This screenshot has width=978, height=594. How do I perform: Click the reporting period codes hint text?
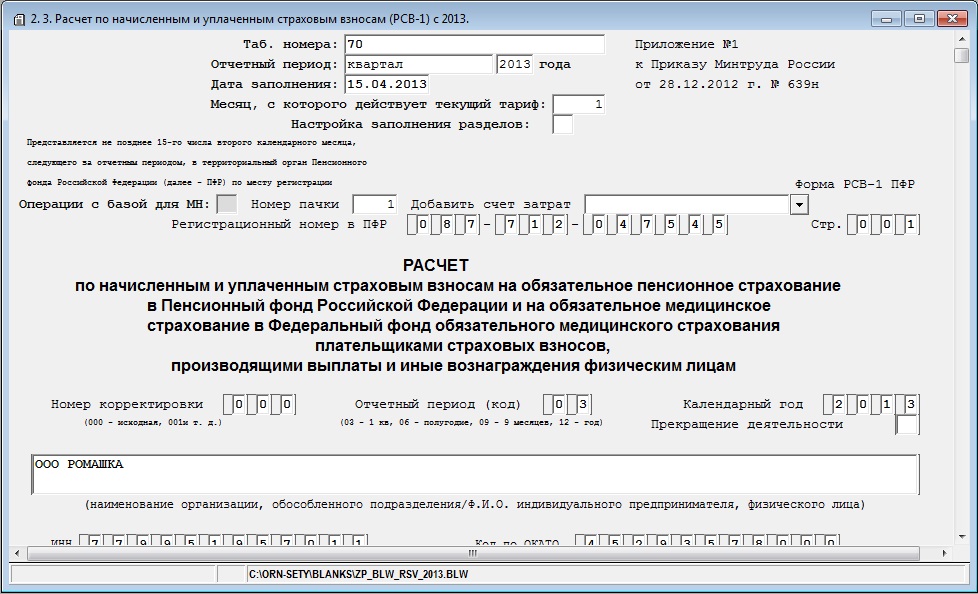point(472,422)
